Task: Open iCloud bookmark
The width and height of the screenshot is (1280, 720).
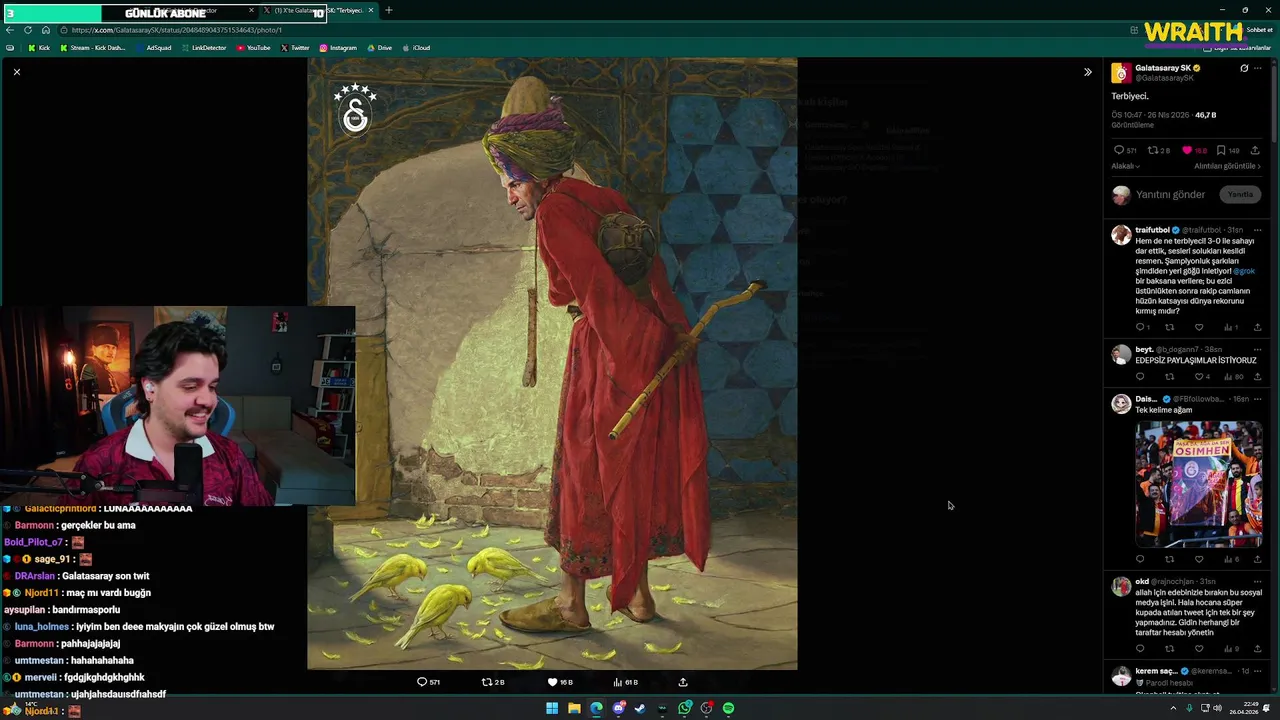Action: click(416, 48)
